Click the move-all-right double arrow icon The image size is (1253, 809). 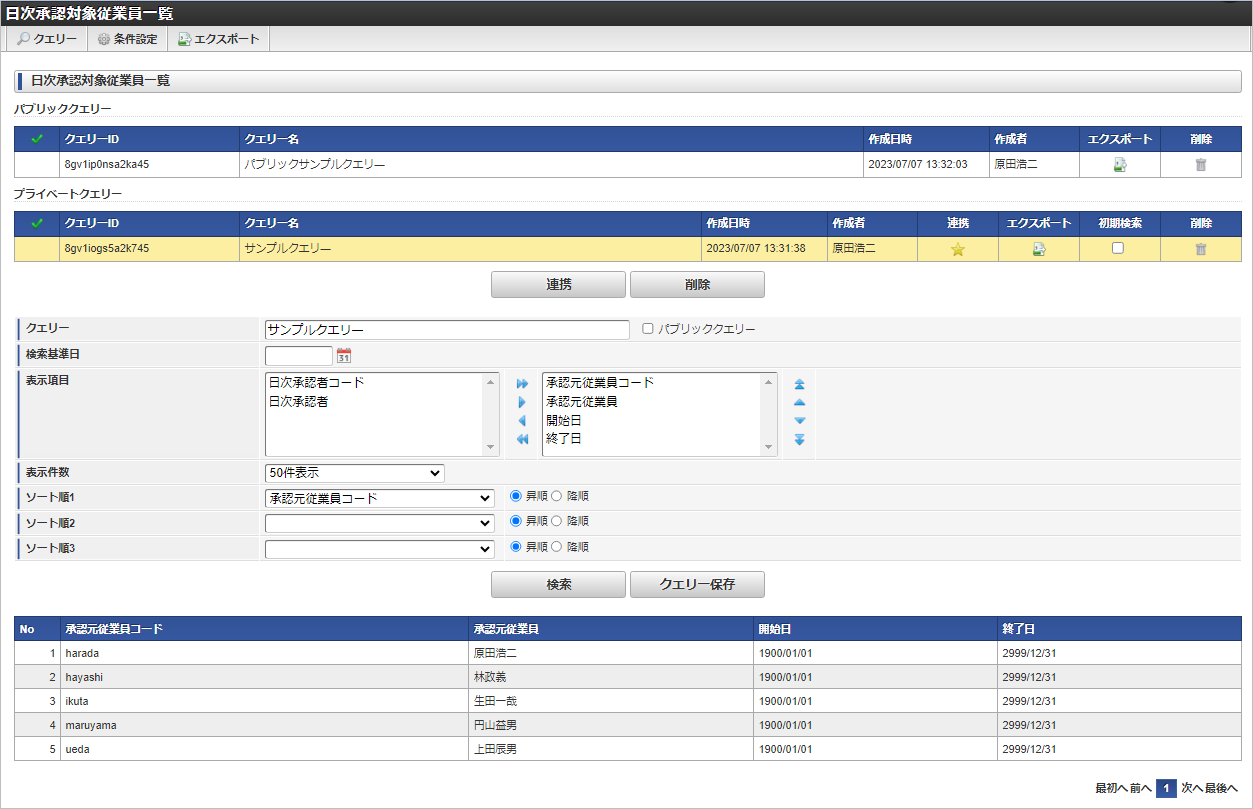[x=522, y=384]
